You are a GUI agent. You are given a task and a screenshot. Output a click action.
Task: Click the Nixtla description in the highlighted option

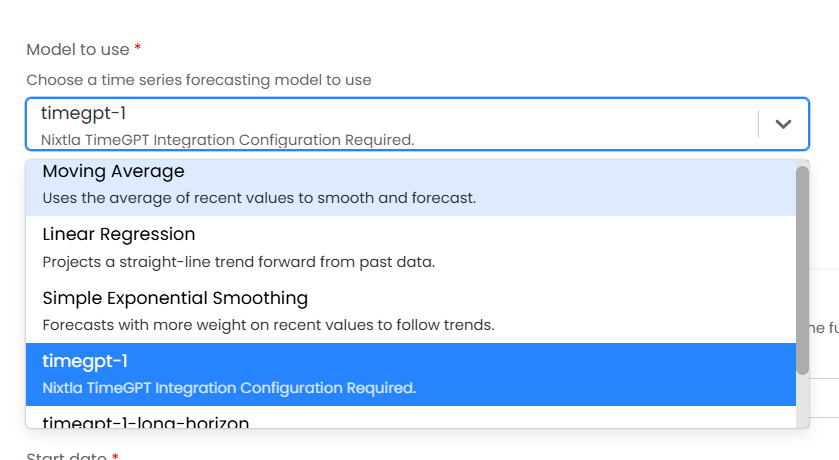(x=228, y=388)
